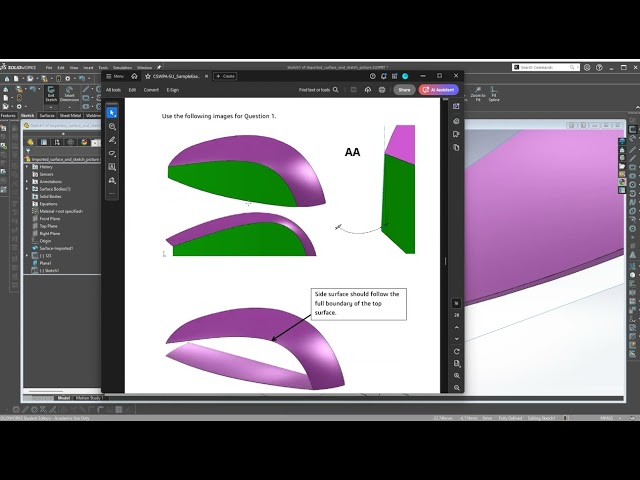Go to previous page with up chevron
Image resolution: width=640 pixels, height=480 pixels.
click(x=457, y=327)
